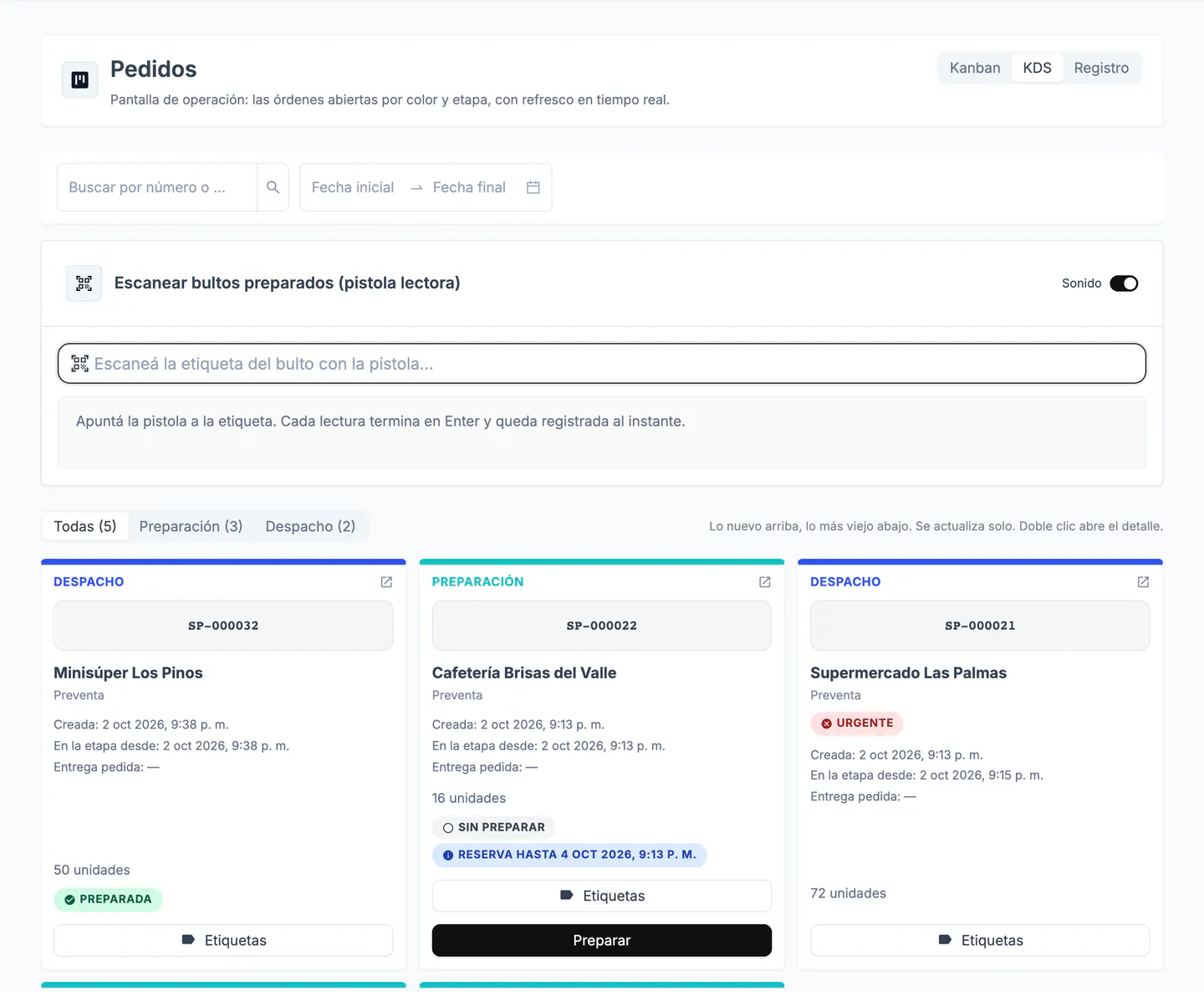Image resolution: width=1204 pixels, height=992 pixels.
Task: Open the Fecha inicial date picker
Action: tap(353, 187)
